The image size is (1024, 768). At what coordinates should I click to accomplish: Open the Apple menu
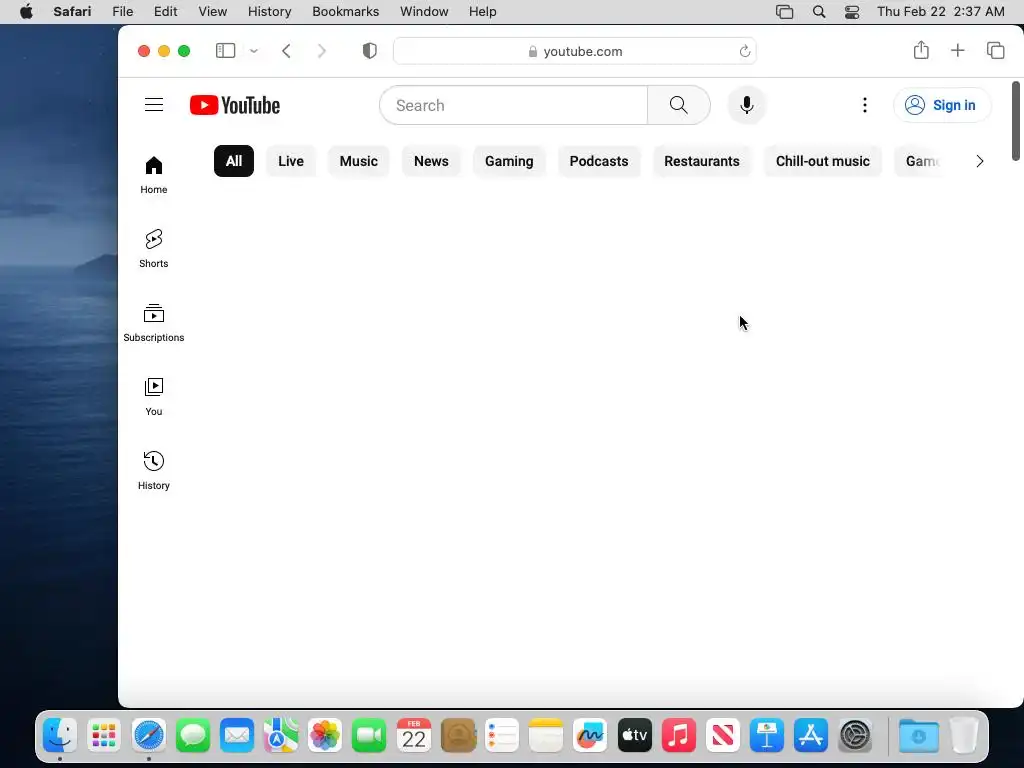(x=26, y=12)
